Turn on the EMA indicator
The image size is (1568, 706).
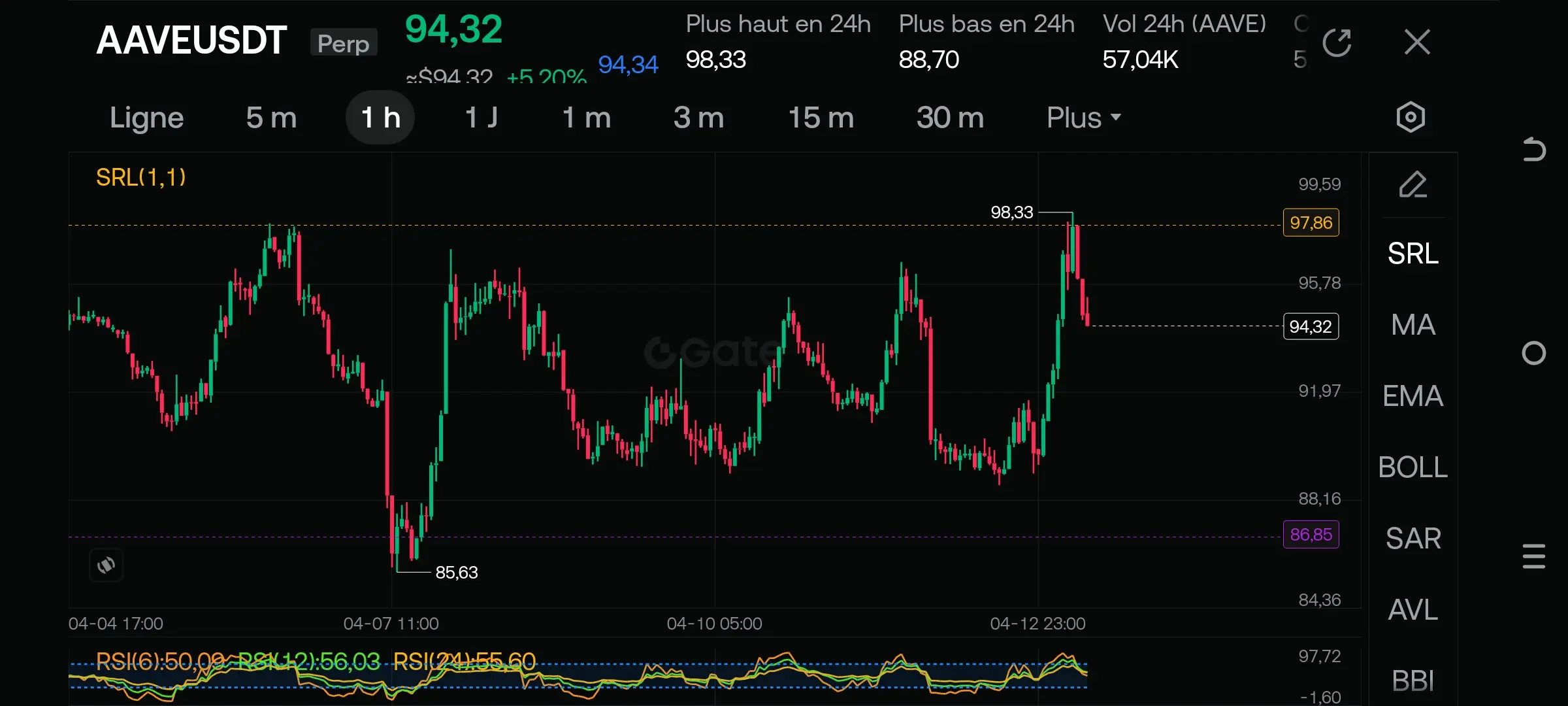tap(1413, 396)
